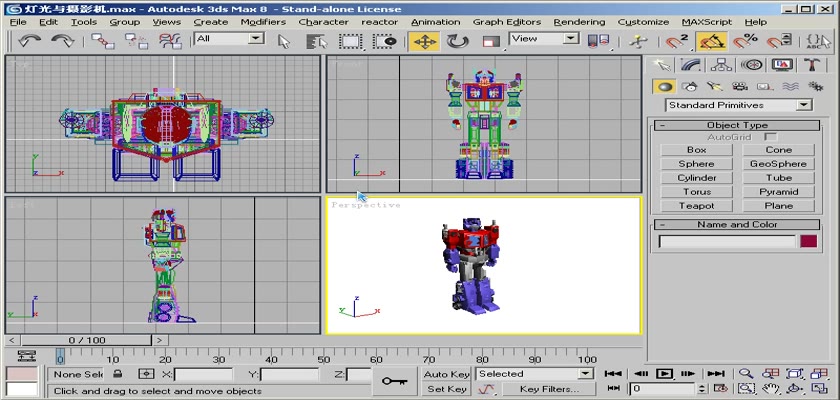Viewport: 840px width, 400px height.
Task: Click the Box primitive button
Action: [696, 150]
